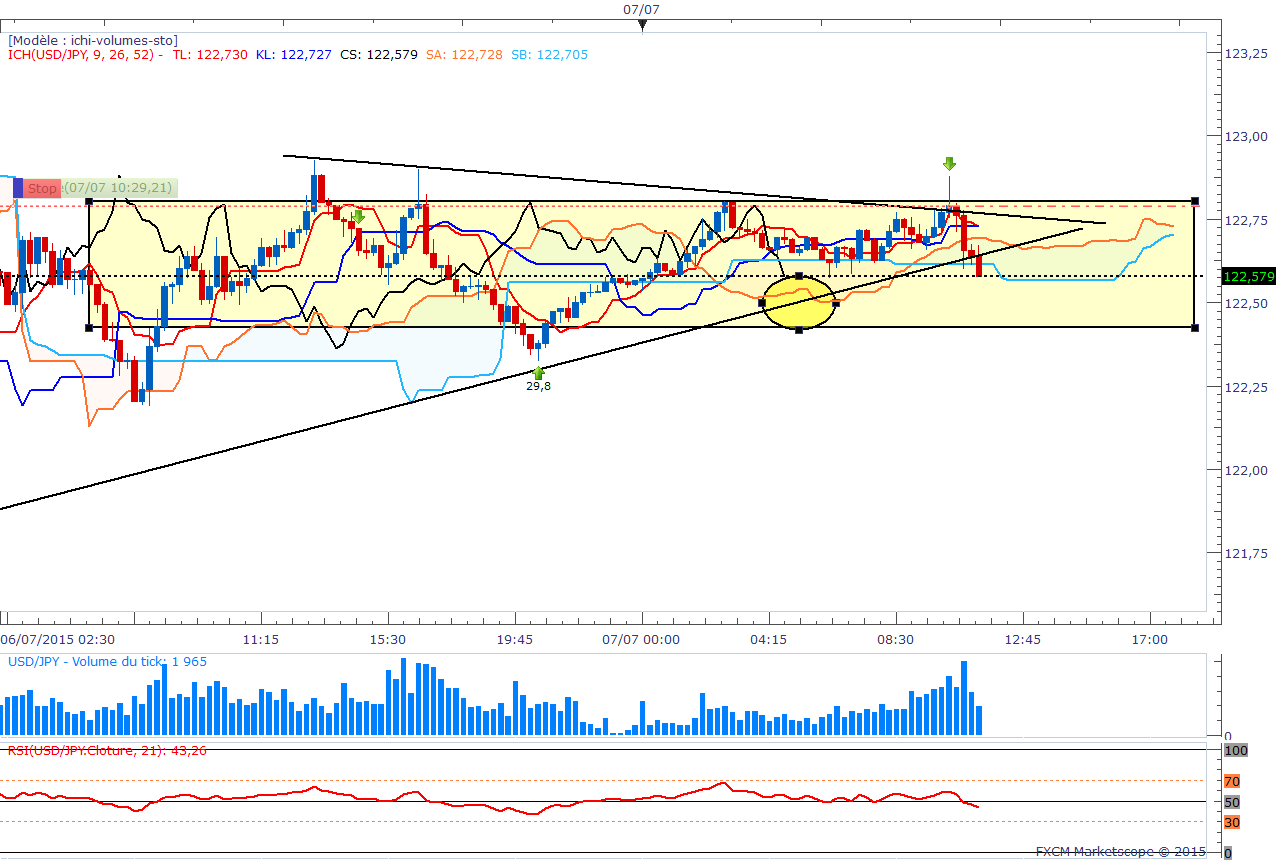This screenshot has width=1279, height=860.
Task: Click the bottom-right handle of the yellow rectangle
Action: coord(1196,327)
